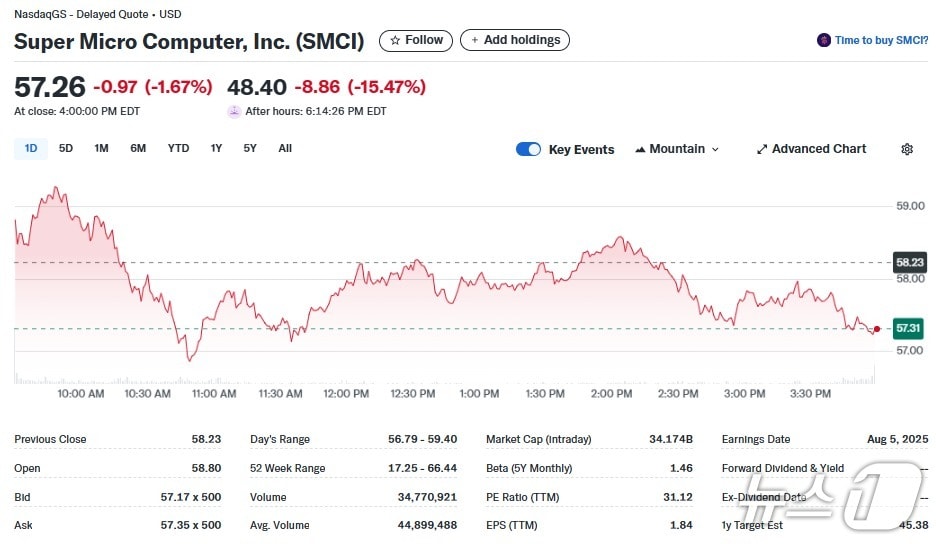The width and height of the screenshot is (936, 544).
Task: Select the All time range
Action: 285,148
